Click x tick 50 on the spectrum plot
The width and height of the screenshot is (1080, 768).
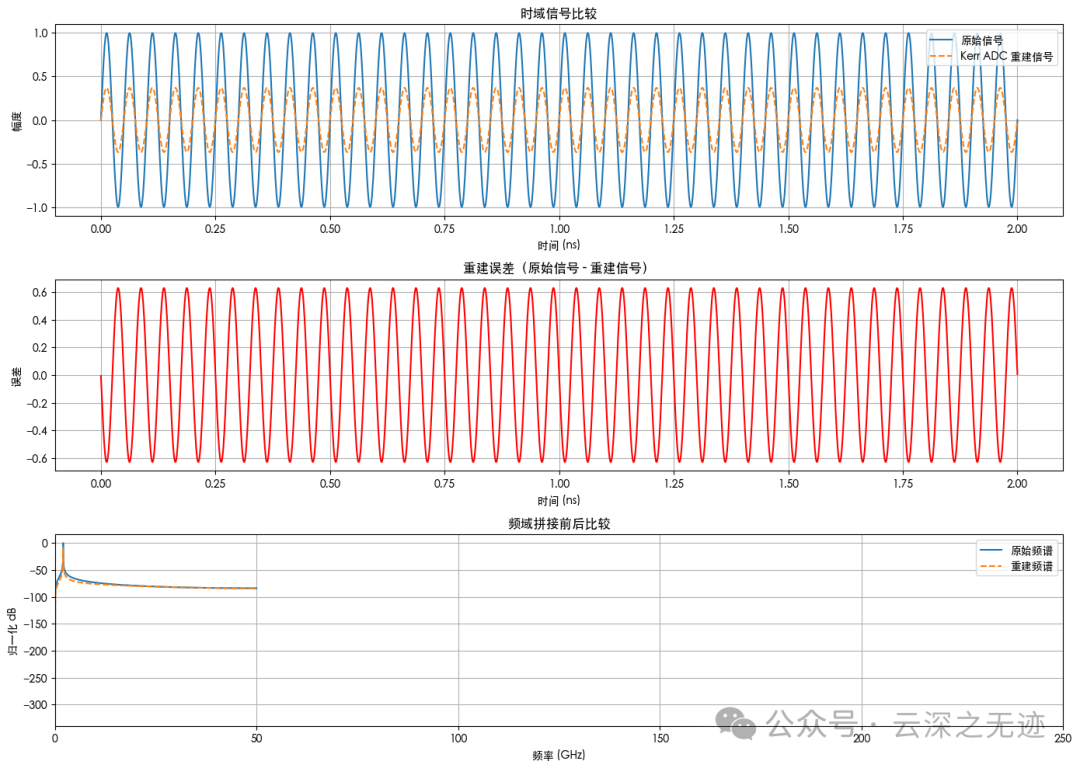point(256,738)
